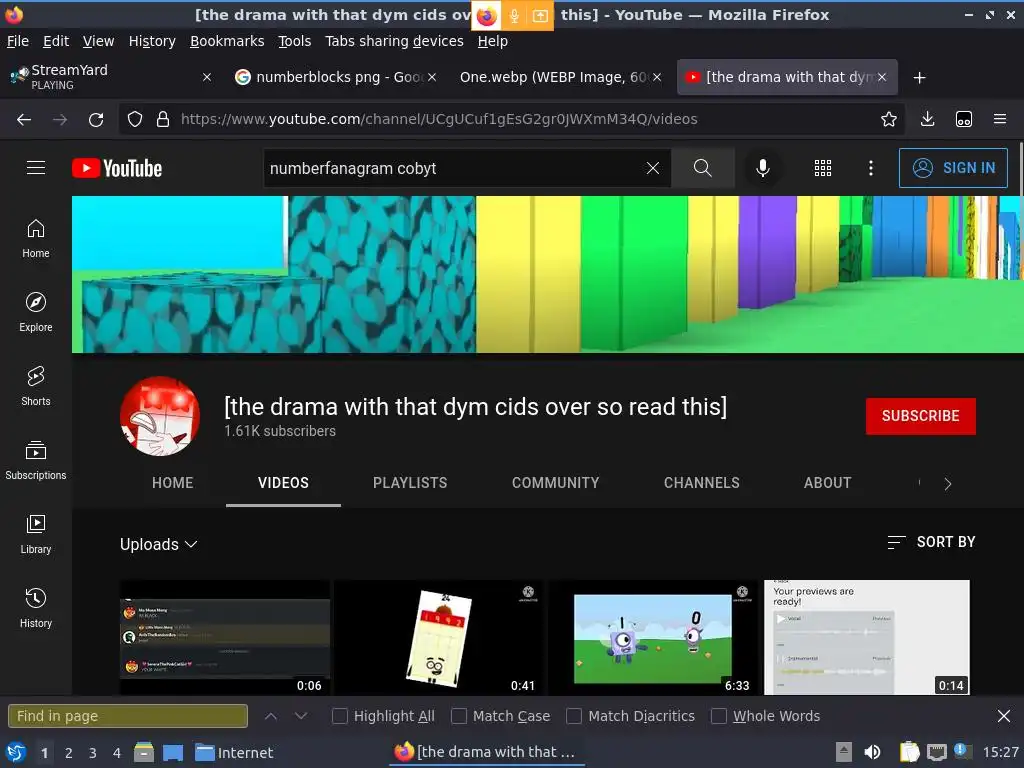Find previous match up arrow
The width and height of the screenshot is (1024, 768).
pos(270,716)
